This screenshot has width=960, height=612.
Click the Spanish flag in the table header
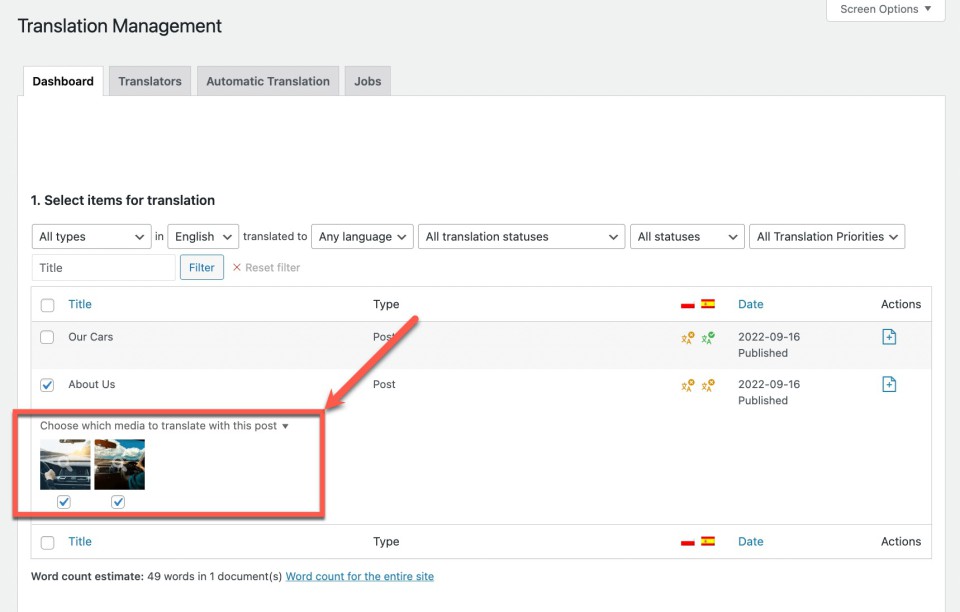[708, 304]
